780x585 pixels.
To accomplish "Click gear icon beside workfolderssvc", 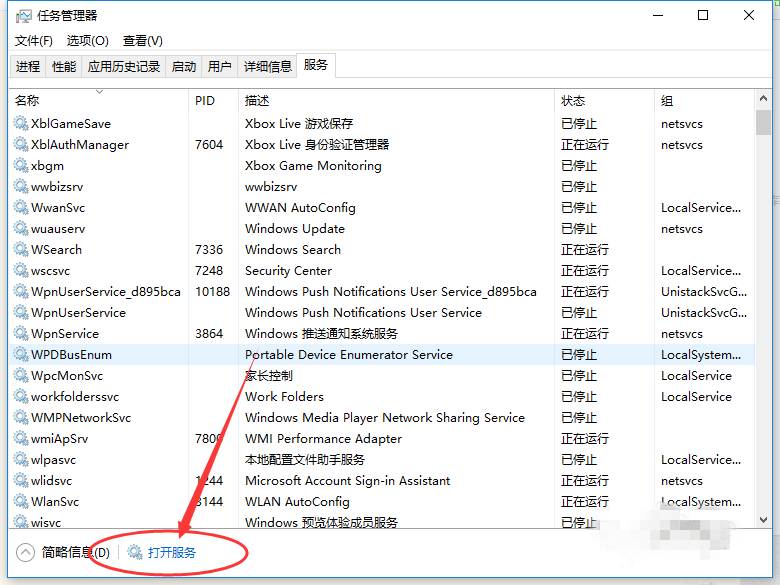I will (x=21, y=396).
